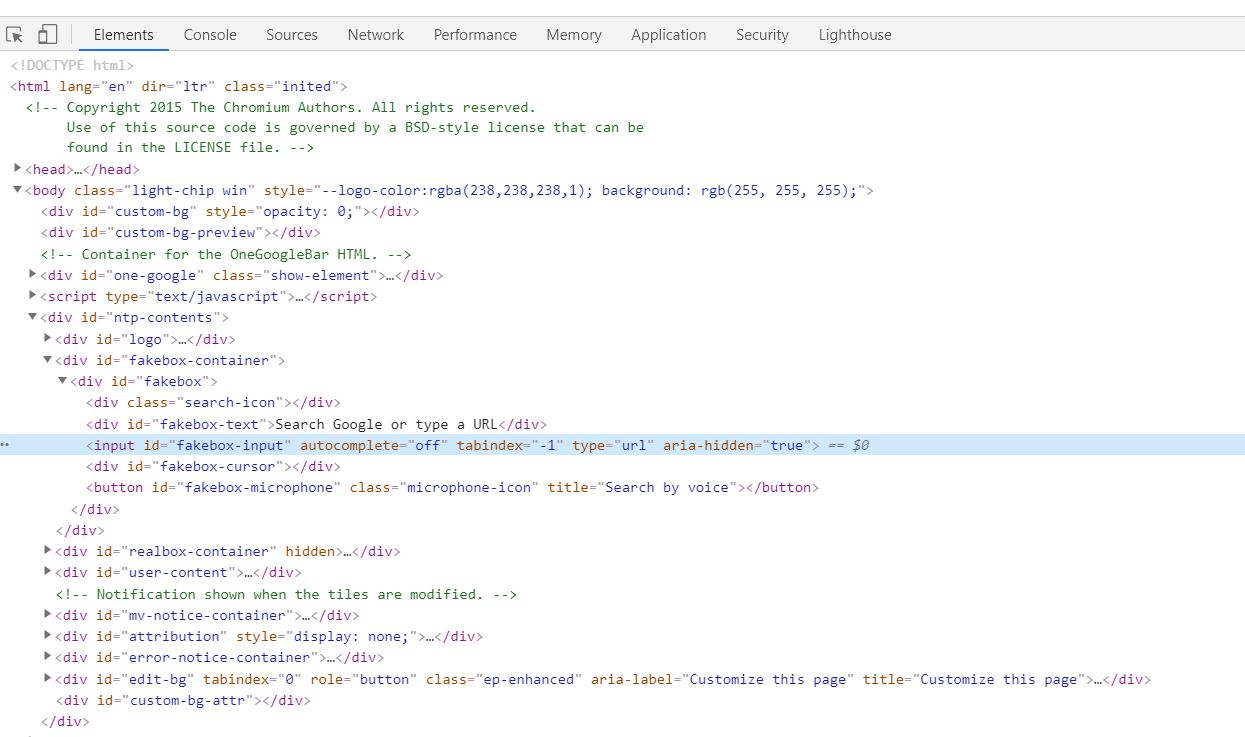Select the DOCTYPE html line
1245x737 pixels.
72,65
